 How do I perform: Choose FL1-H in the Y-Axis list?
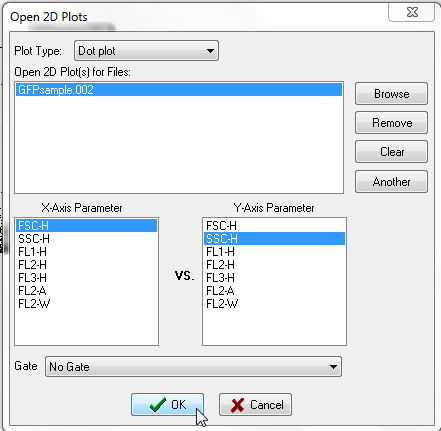[274, 252]
